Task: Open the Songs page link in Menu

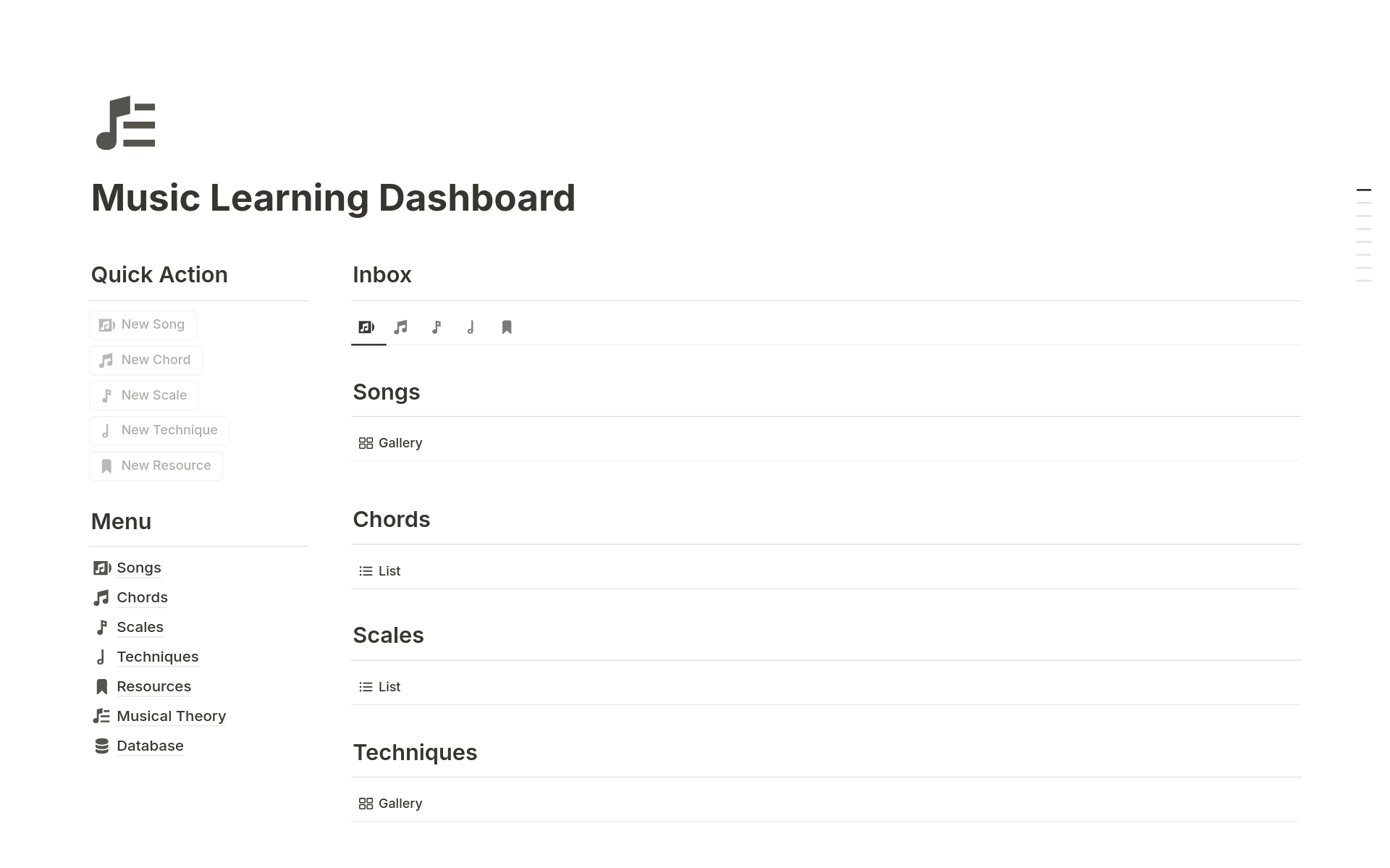Action: pyautogui.click(x=139, y=568)
